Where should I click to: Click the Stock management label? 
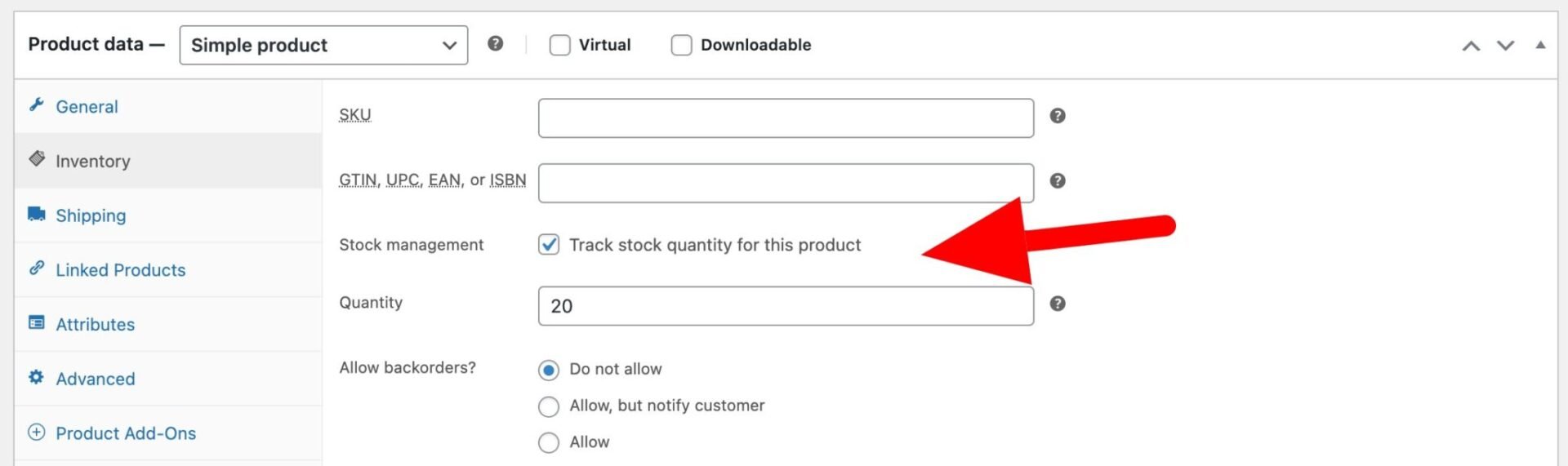[411, 245]
